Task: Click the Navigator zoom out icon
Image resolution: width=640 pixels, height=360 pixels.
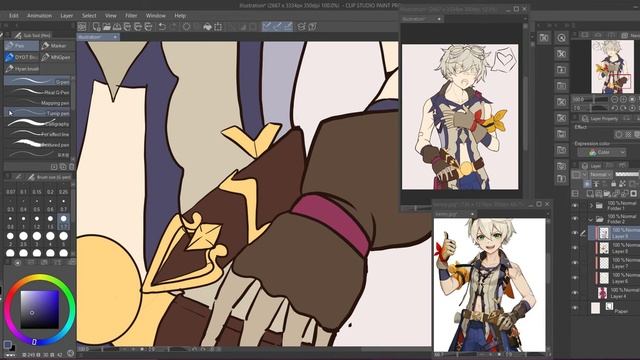Action: [x=615, y=99]
